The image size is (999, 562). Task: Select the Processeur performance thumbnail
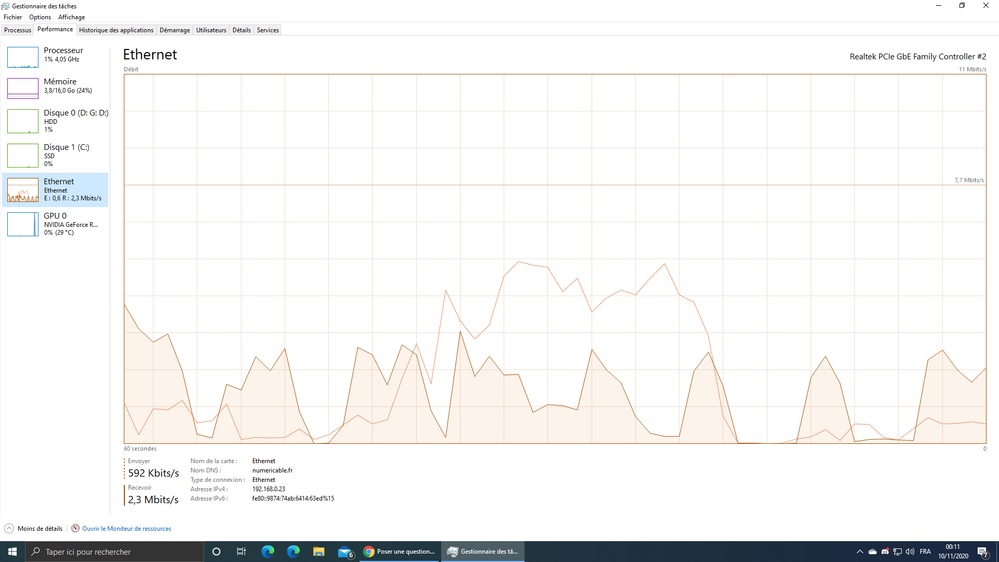click(x=55, y=56)
